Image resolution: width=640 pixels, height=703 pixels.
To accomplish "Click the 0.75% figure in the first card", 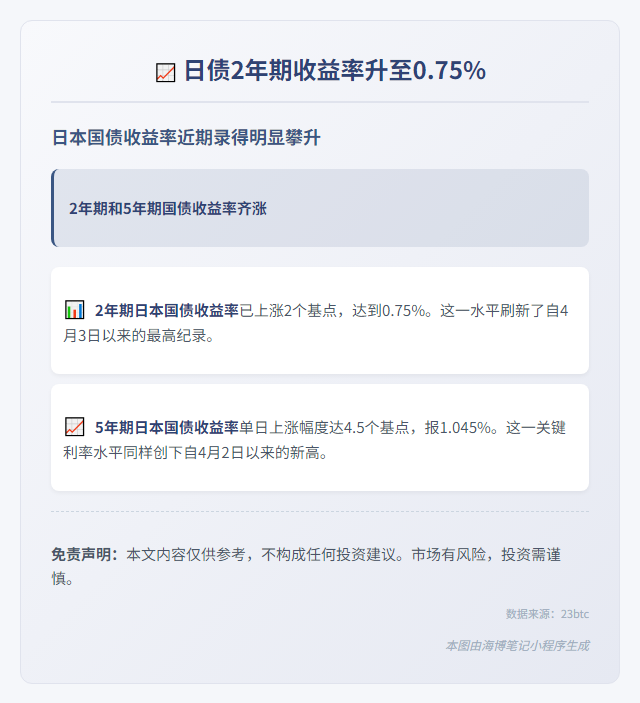I will [x=403, y=310].
